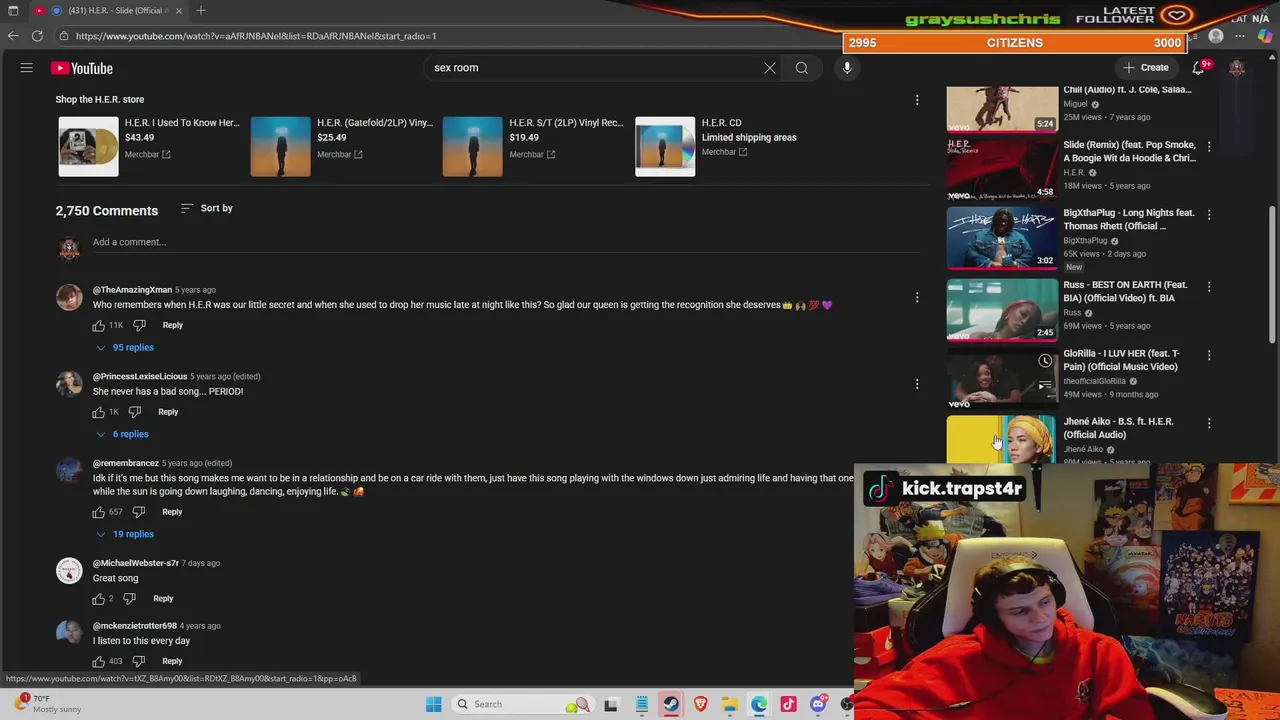Open a new browser tab
Viewport: 1280px width, 720px height.
point(201,10)
